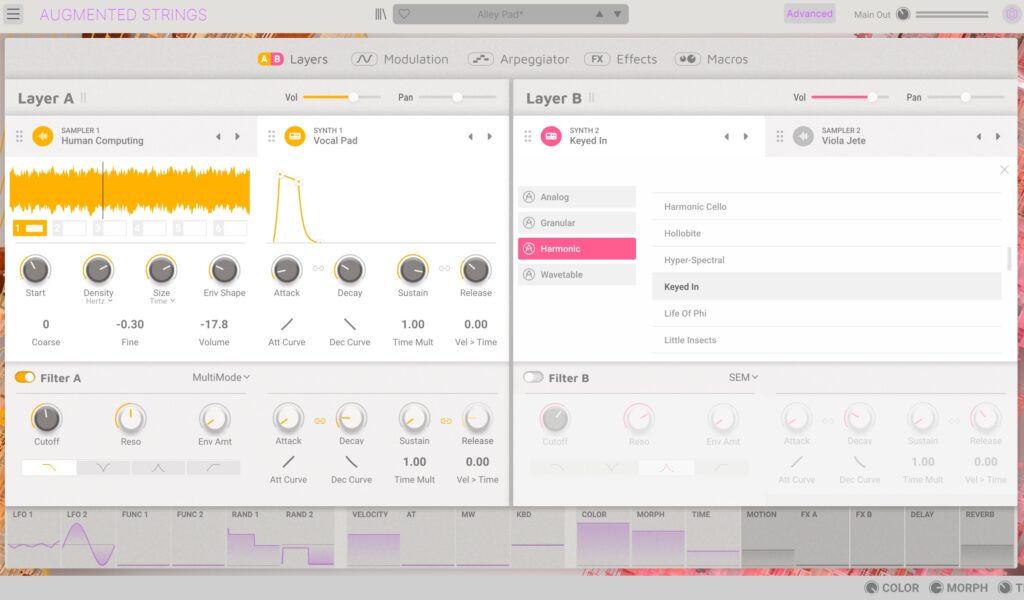
Task: Open the MultiMode filter type dropdown
Action: [x=221, y=377]
